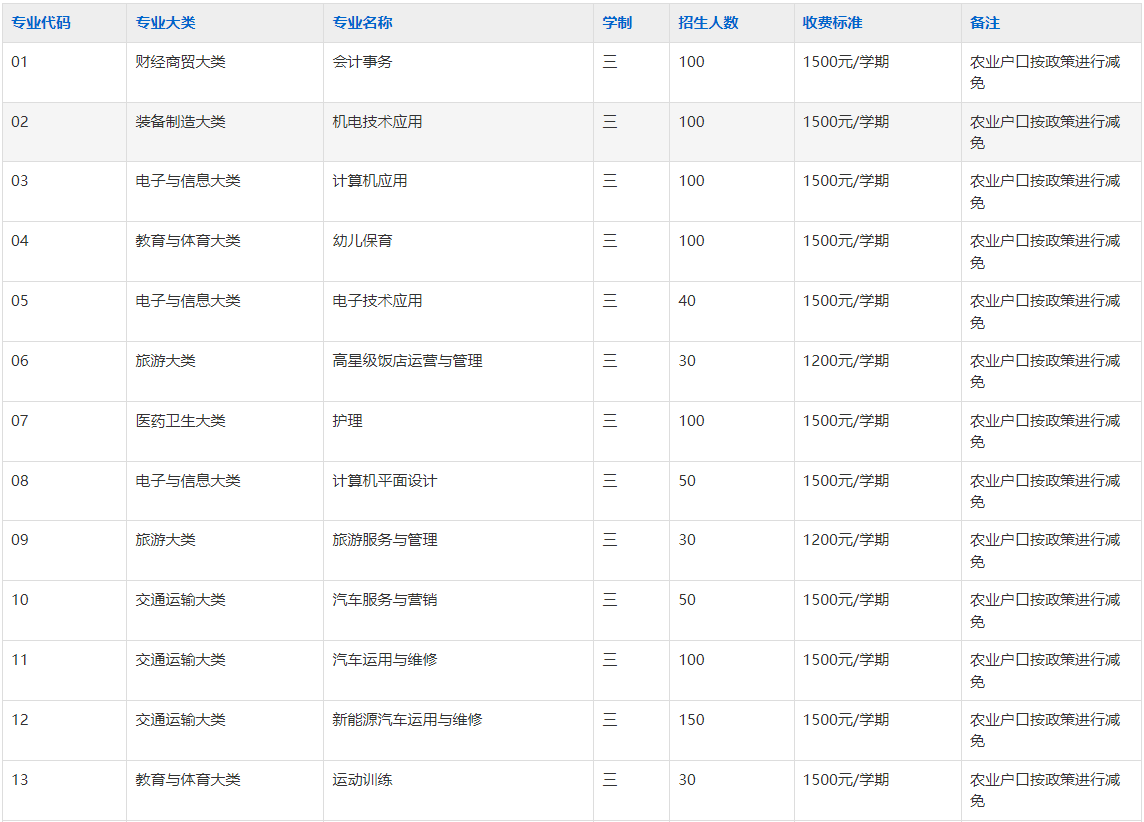Click the 1200元/学期 fee in row 06
The image size is (1144, 822).
pos(846,360)
